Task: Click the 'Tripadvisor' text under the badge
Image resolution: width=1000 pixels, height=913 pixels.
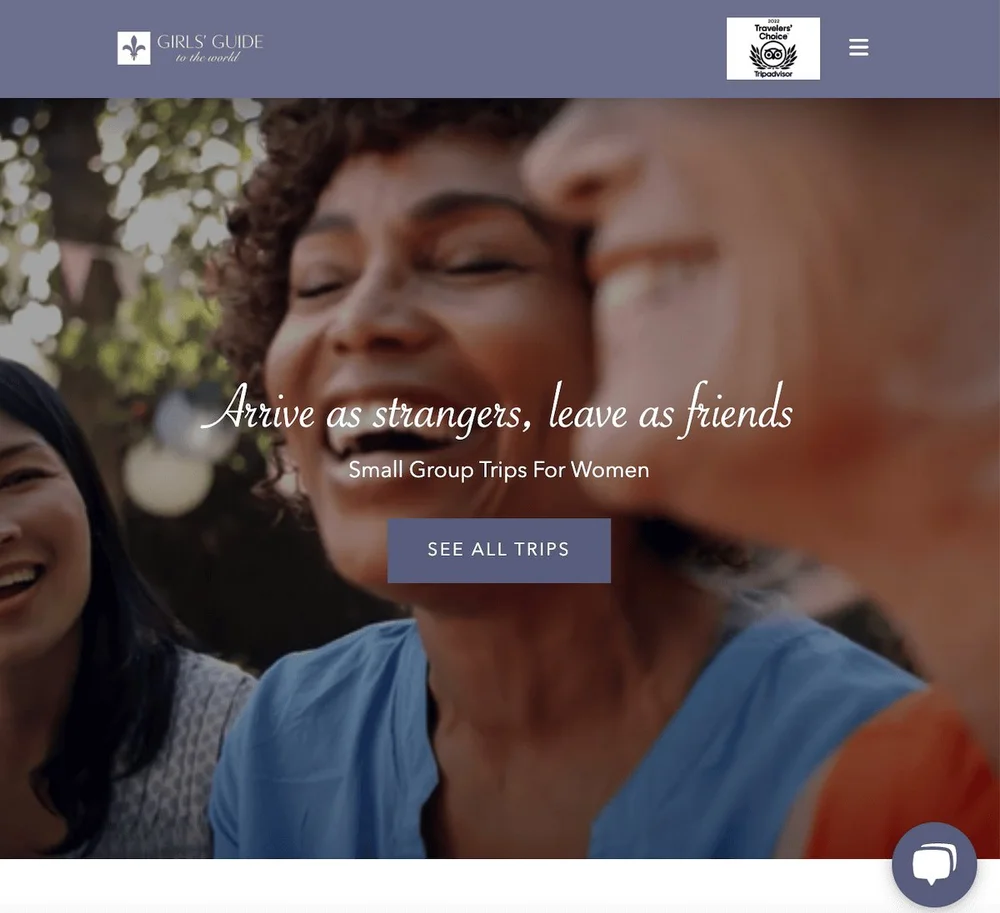Action: [x=773, y=74]
